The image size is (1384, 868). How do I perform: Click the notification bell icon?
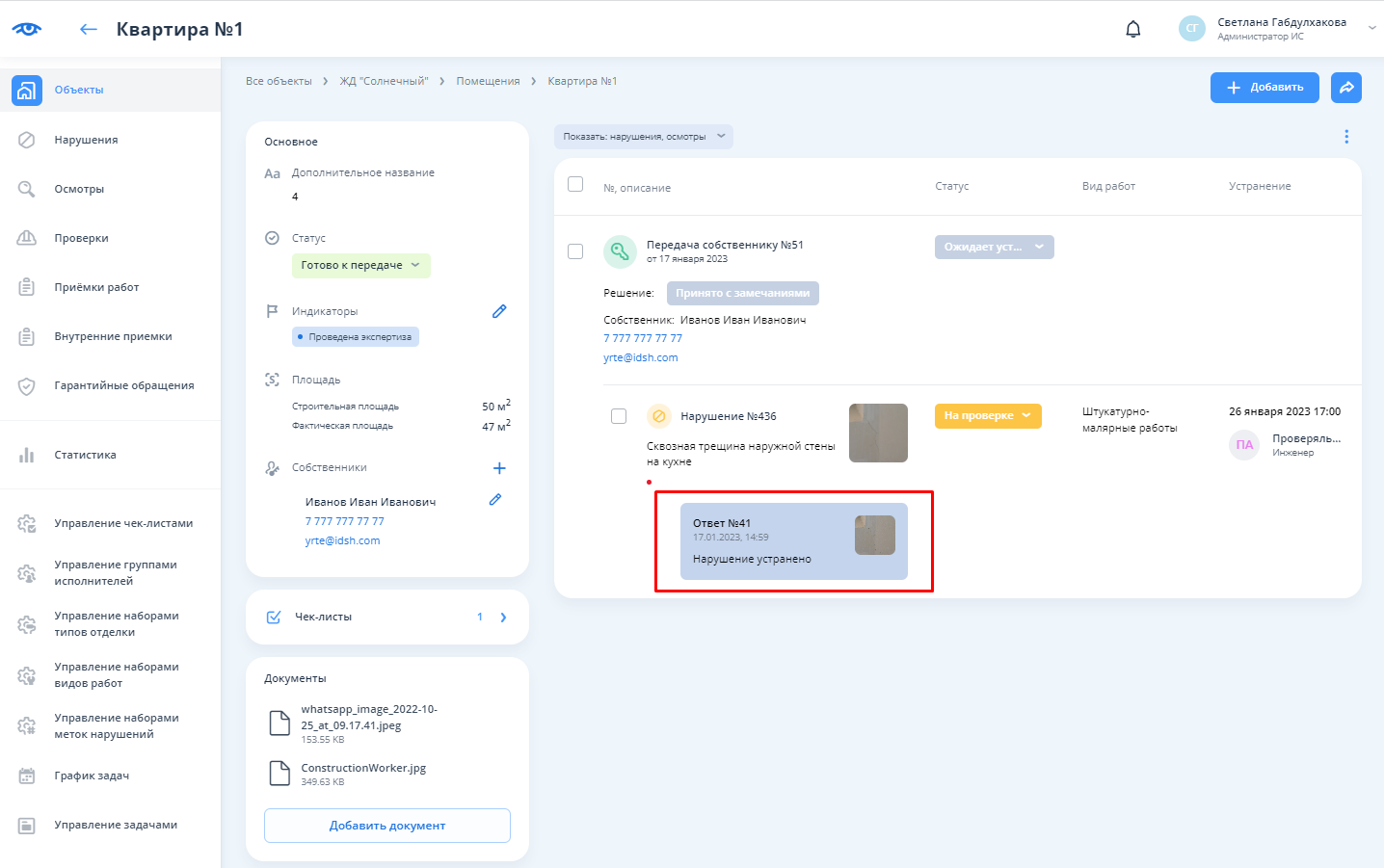1133,29
